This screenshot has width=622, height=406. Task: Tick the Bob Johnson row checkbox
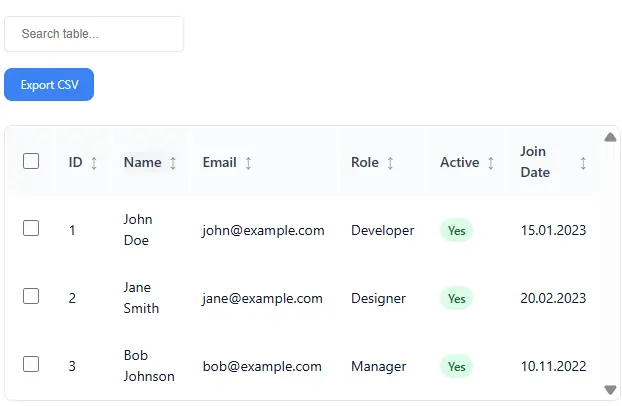pyautogui.click(x=31, y=365)
